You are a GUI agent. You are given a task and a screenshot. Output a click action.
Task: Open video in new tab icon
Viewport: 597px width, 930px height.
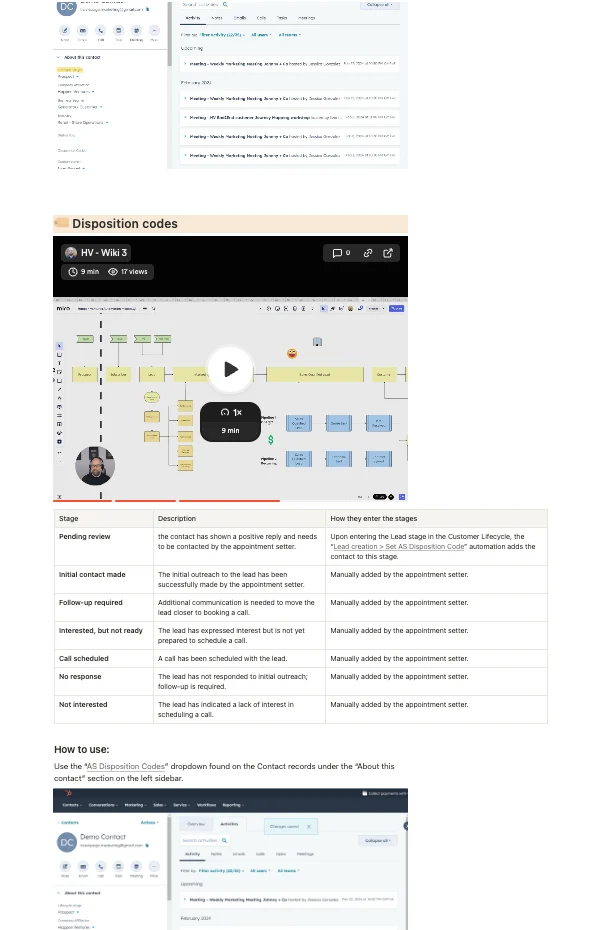[x=388, y=253]
